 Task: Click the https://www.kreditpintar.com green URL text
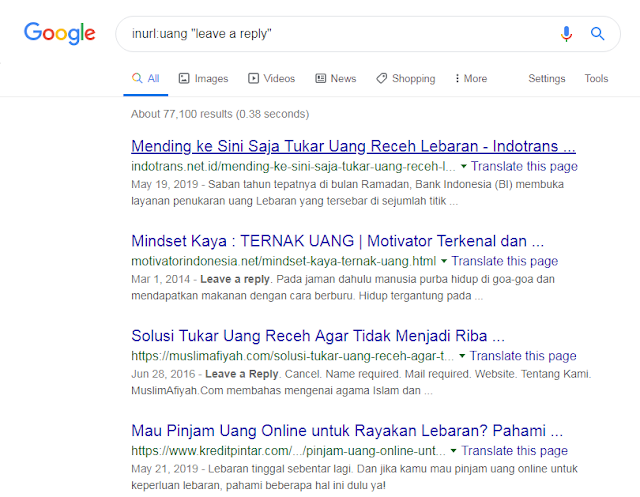coord(288,450)
